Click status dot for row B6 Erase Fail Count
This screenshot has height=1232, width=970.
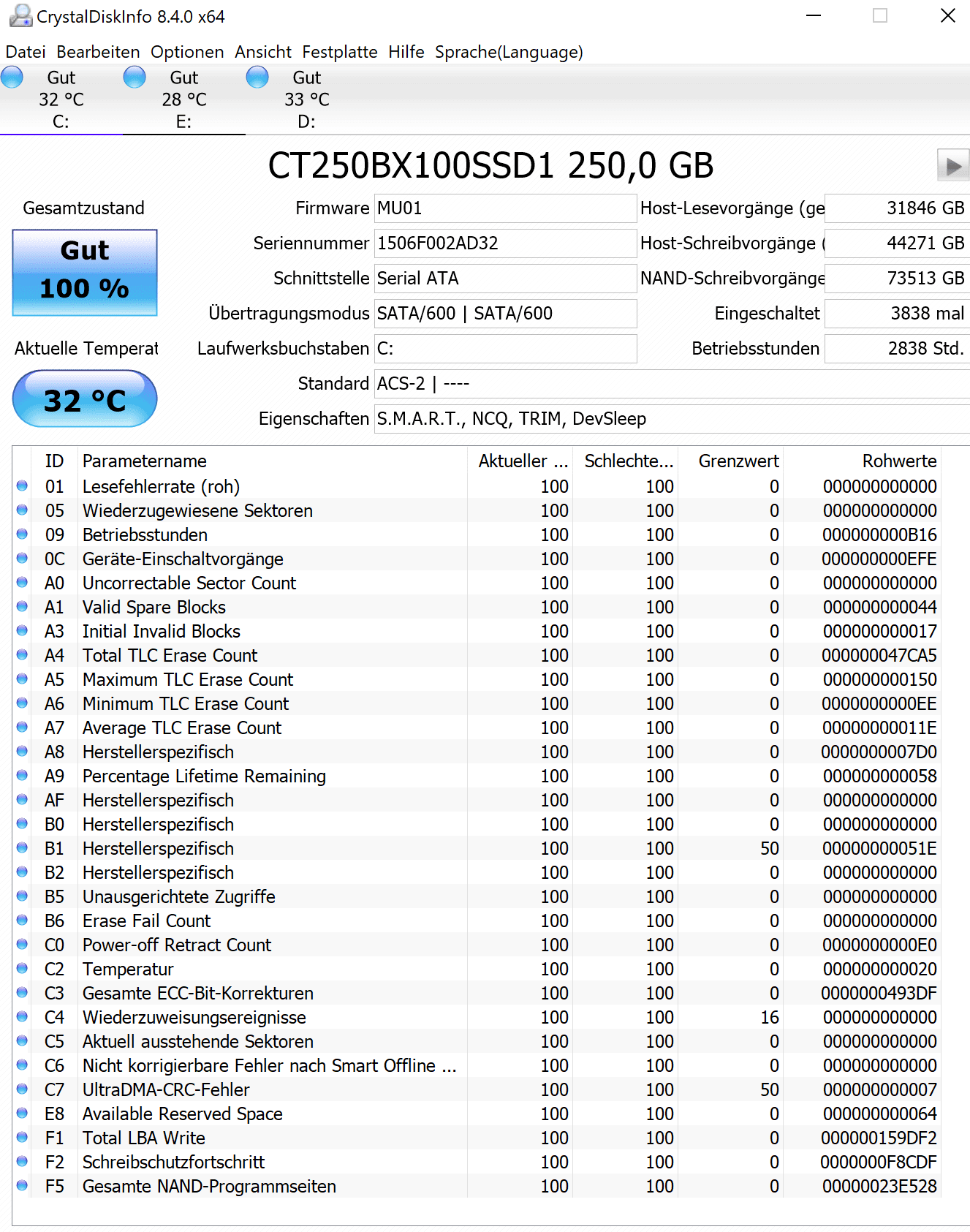point(22,920)
